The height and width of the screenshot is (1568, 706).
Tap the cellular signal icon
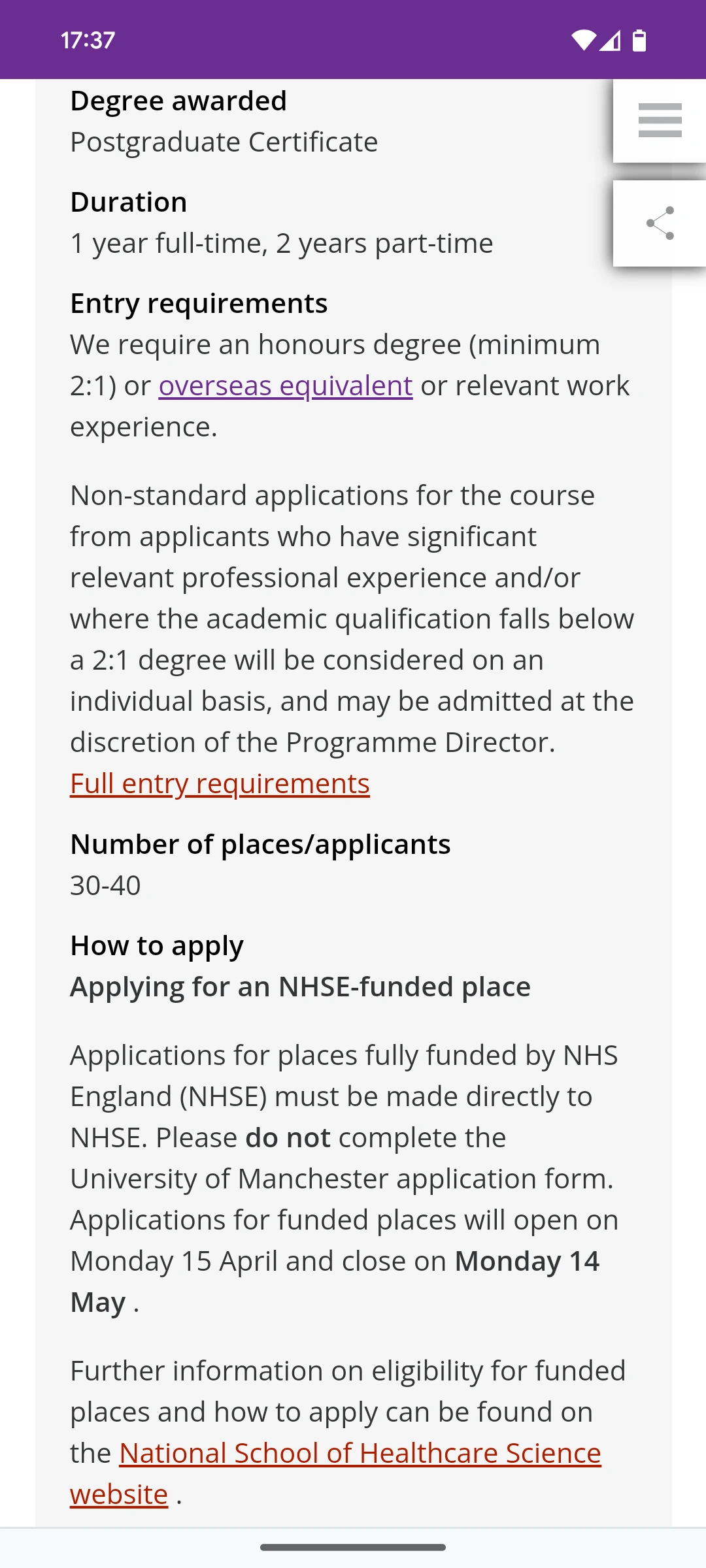pos(610,41)
